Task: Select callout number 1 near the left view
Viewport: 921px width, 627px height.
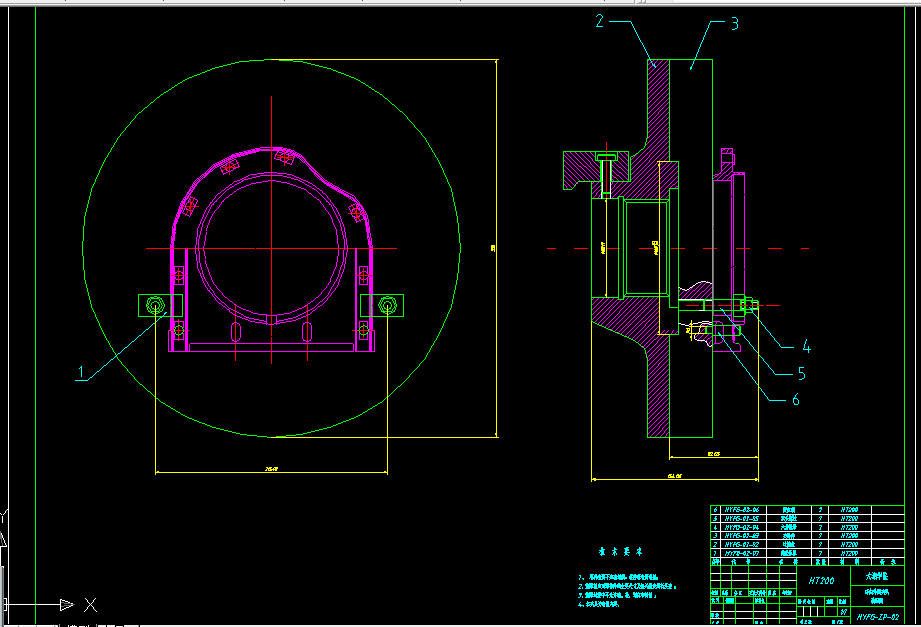Action: 81,372
